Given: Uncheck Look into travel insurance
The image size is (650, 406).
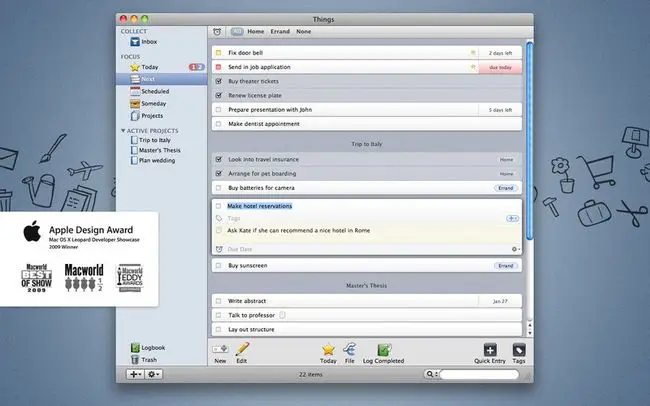Looking at the screenshot, I should [x=218, y=159].
